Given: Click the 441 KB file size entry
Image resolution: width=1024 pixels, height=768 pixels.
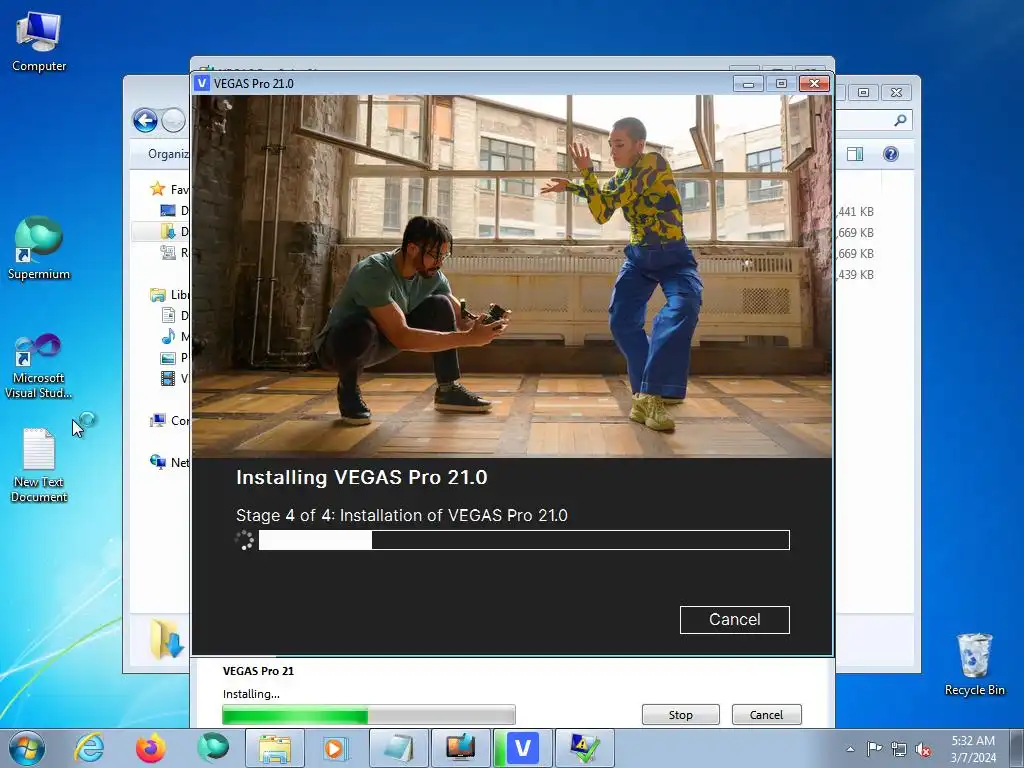Looking at the screenshot, I should point(855,212).
